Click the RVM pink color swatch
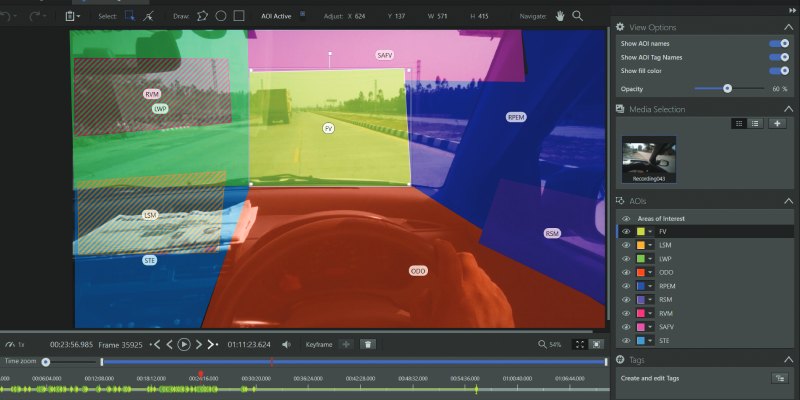The image size is (800, 400). 641,313
